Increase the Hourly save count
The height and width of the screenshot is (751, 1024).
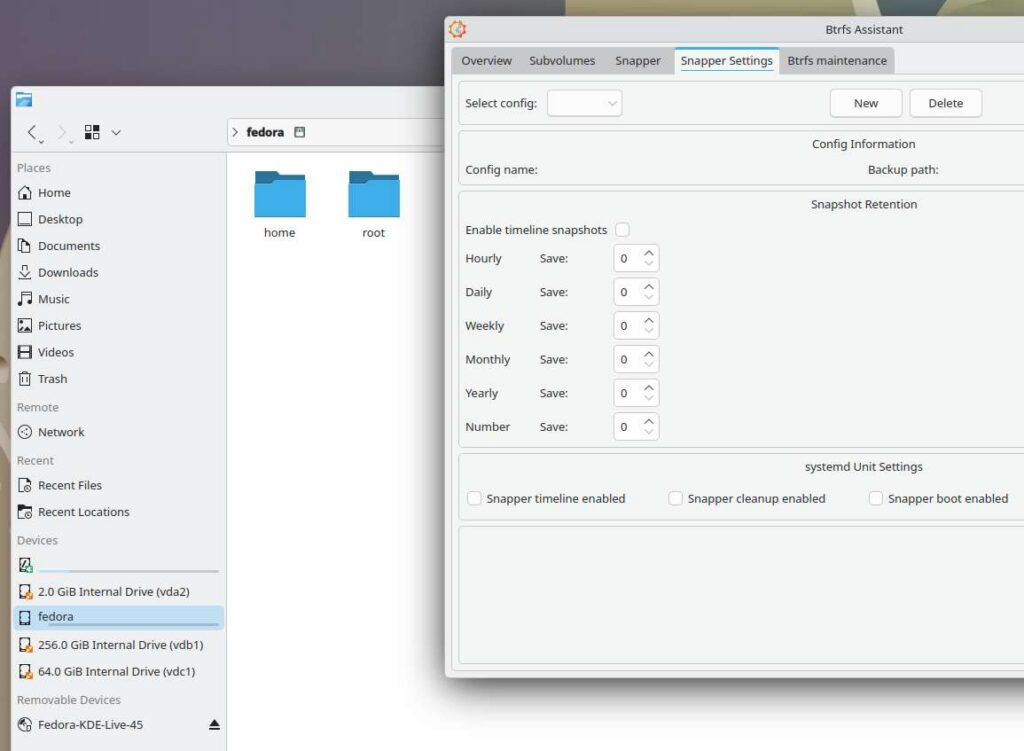point(648,253)
